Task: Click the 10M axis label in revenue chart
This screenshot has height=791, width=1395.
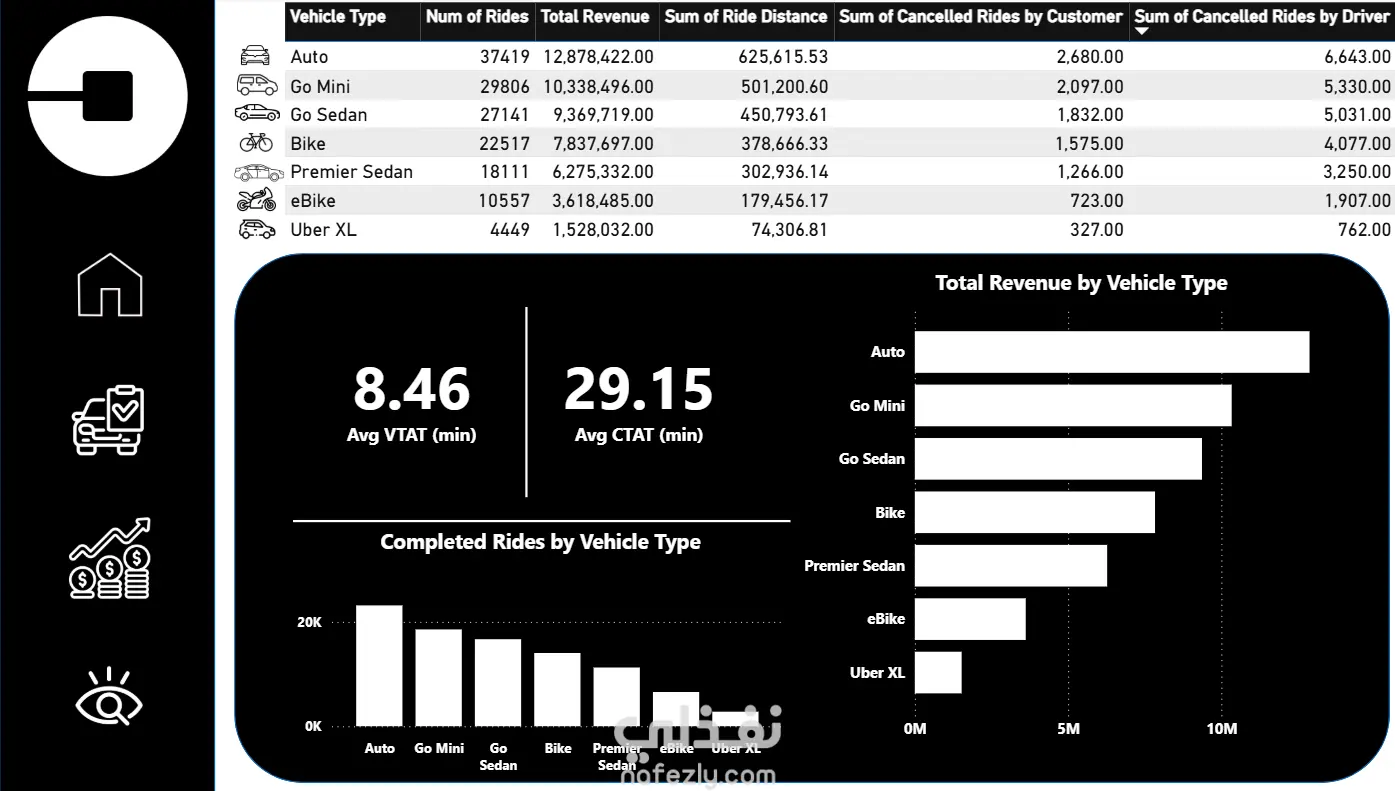Action: point(1222,729)
